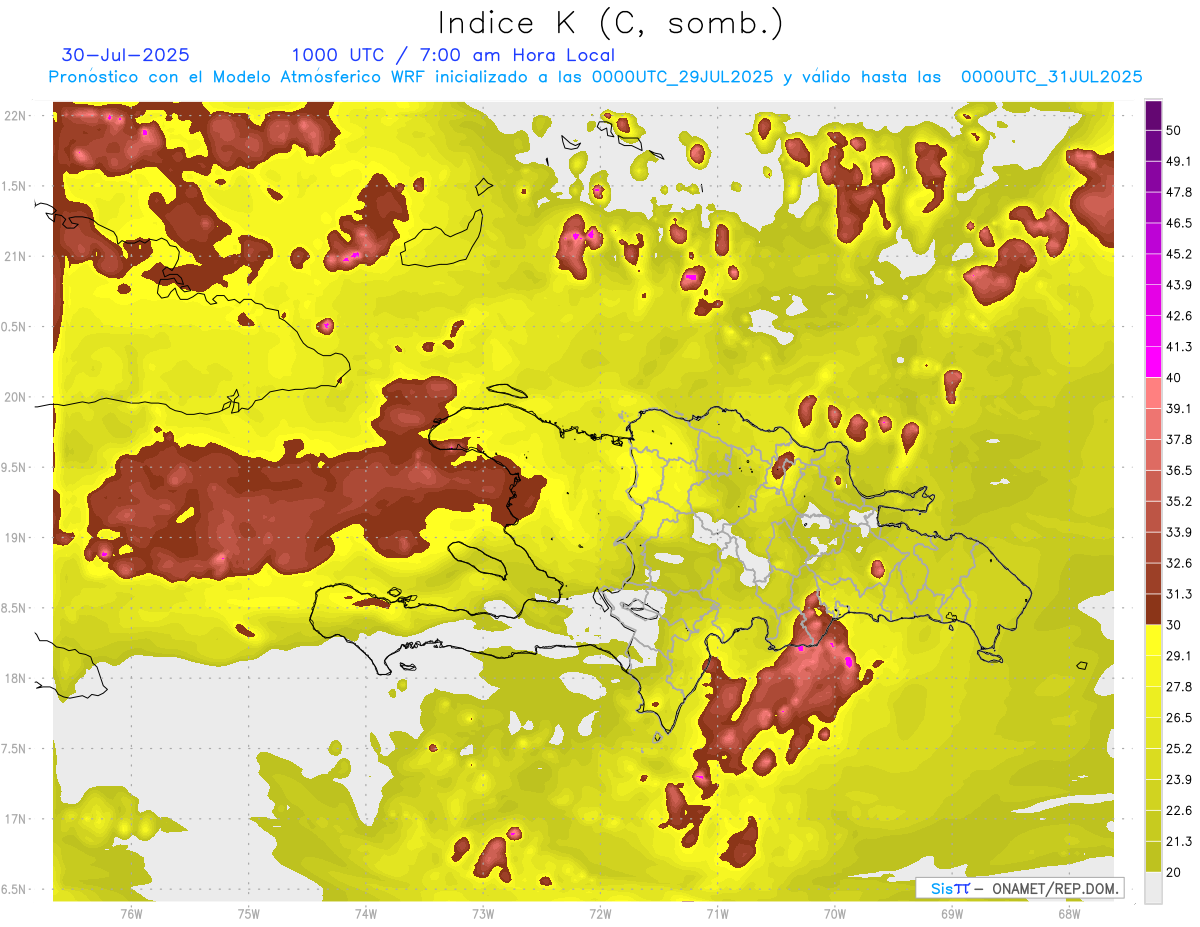The image size is (1200, 927).
Task: Click the '68W' longitude label
Action: pyautogui.click(x=1068, y=913)
